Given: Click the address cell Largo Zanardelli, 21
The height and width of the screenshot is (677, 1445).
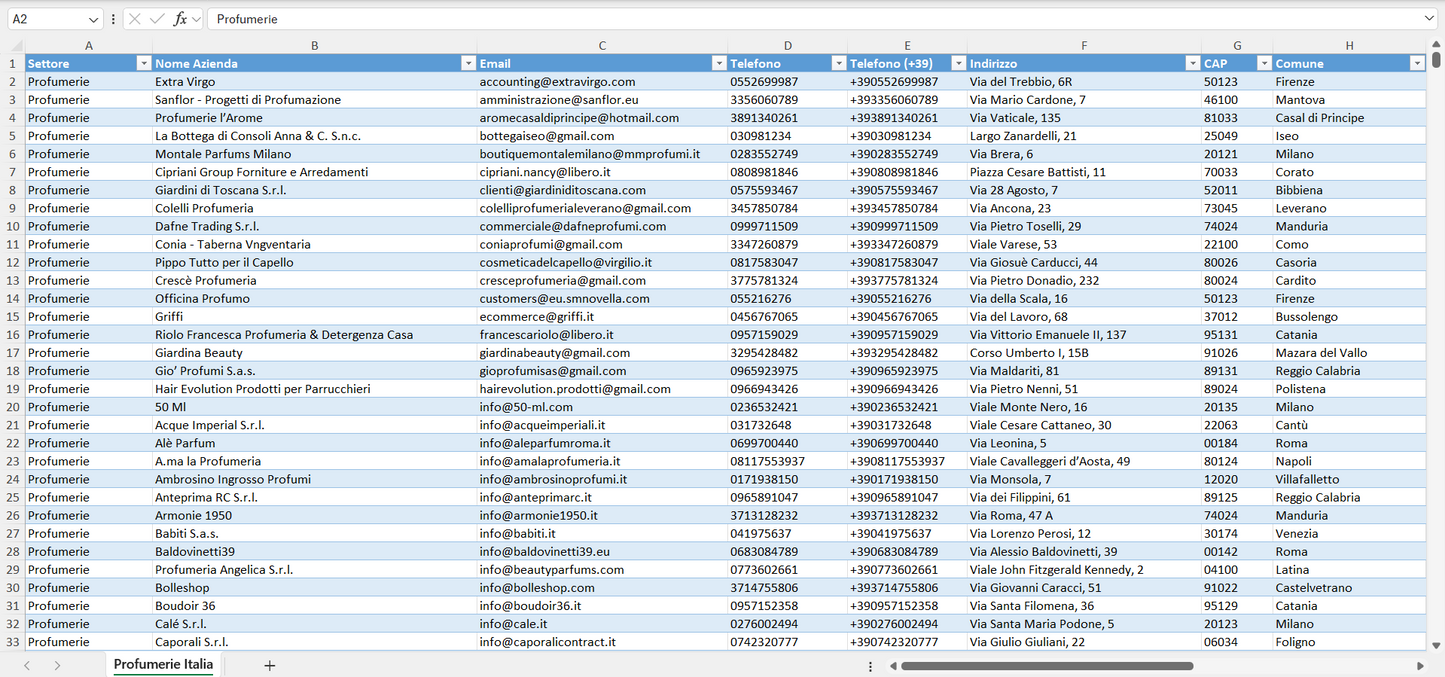Looking at the screenshot, I should tap(1084, 136).
